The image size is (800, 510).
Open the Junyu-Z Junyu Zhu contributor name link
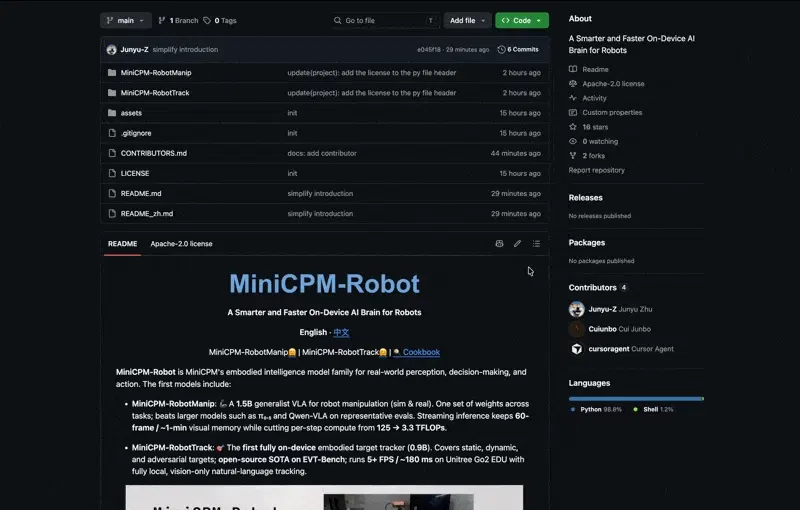click(x=620, y=309)
